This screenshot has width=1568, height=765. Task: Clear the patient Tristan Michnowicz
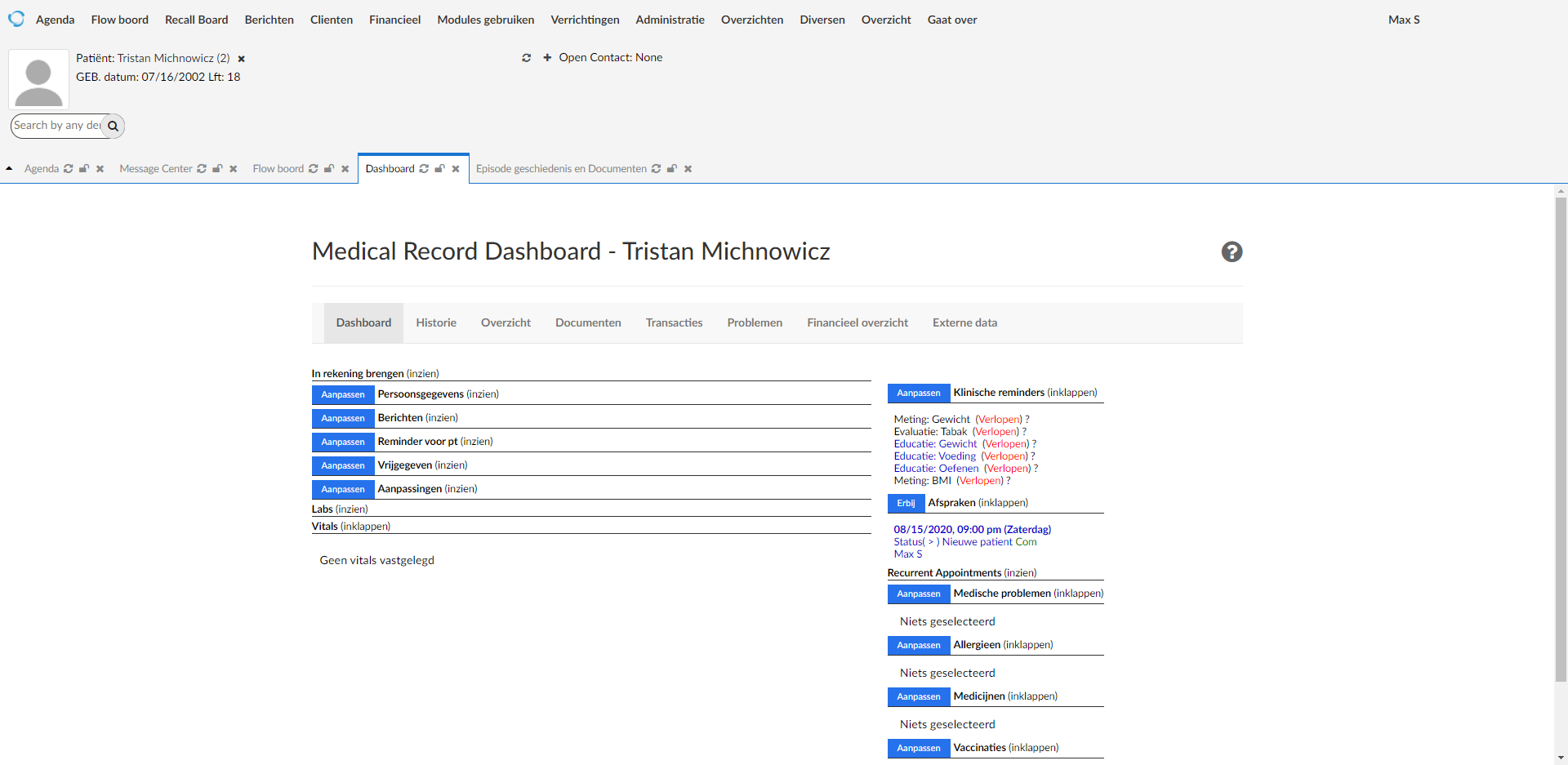[x=242, y=59]
